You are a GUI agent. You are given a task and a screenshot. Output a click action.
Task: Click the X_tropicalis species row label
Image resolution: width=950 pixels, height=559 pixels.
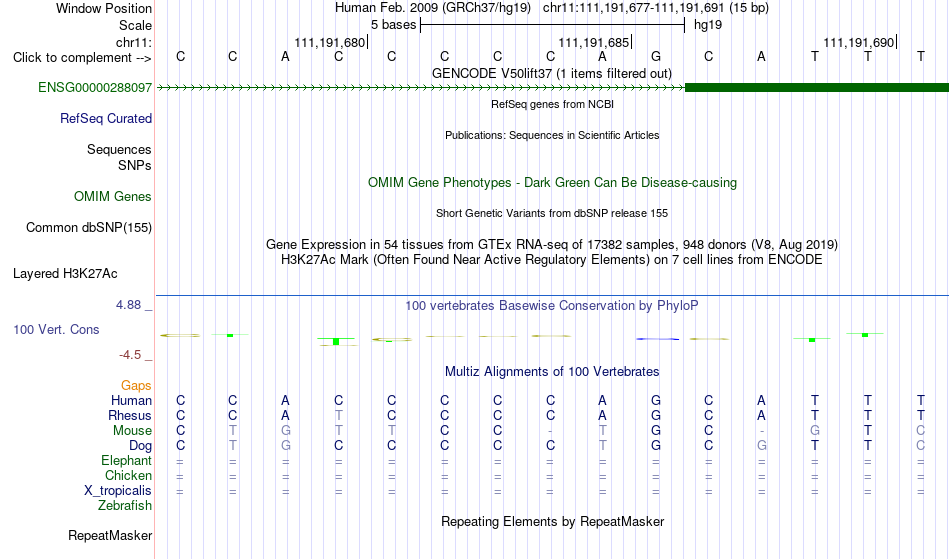(118, 491)
